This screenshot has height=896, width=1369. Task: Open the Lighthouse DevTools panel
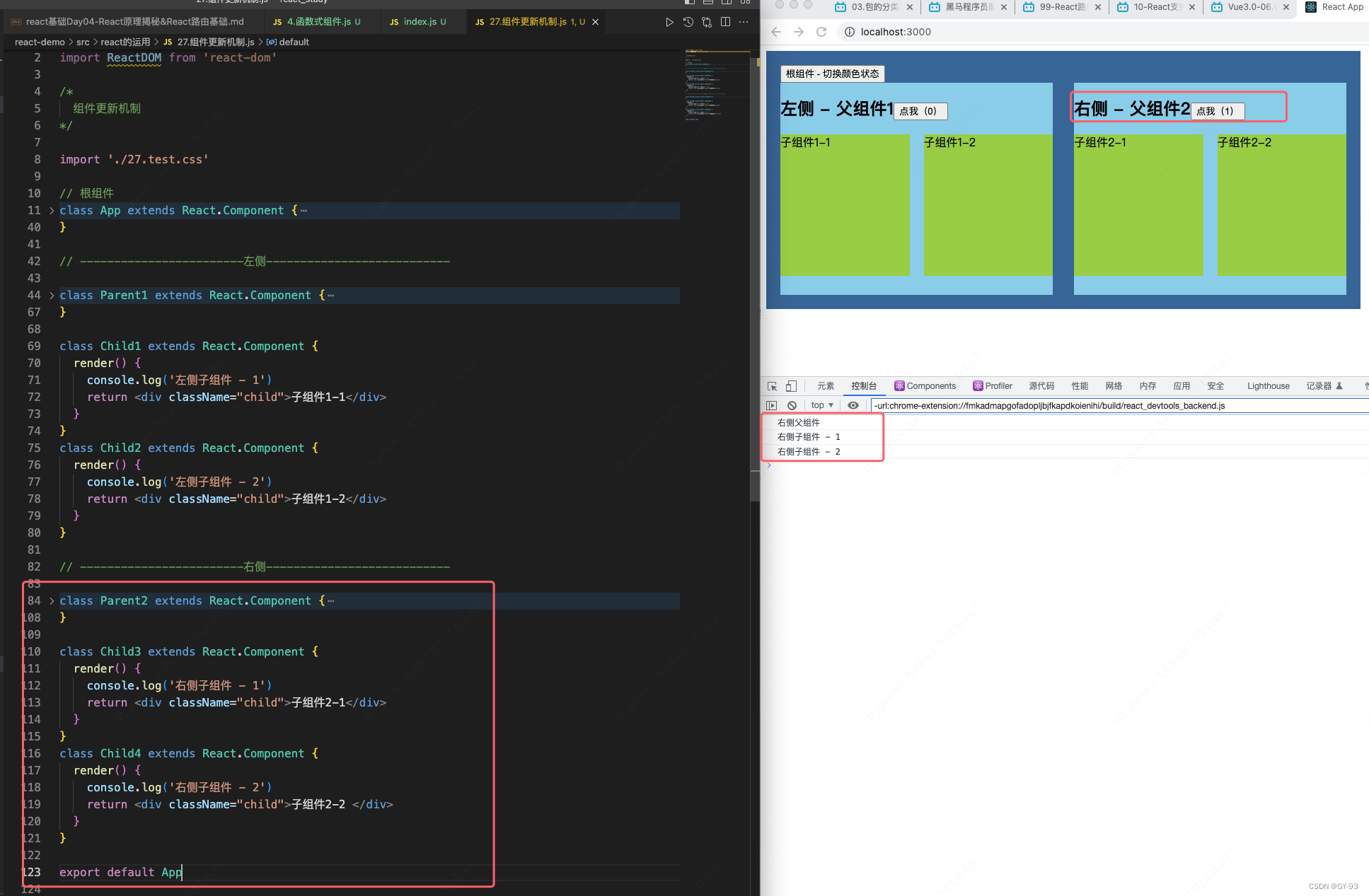click(x=1268, y=386)
